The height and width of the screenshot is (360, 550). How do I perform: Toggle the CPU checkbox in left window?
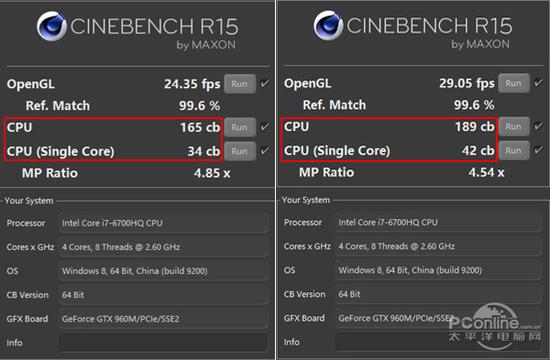point(265,126)
